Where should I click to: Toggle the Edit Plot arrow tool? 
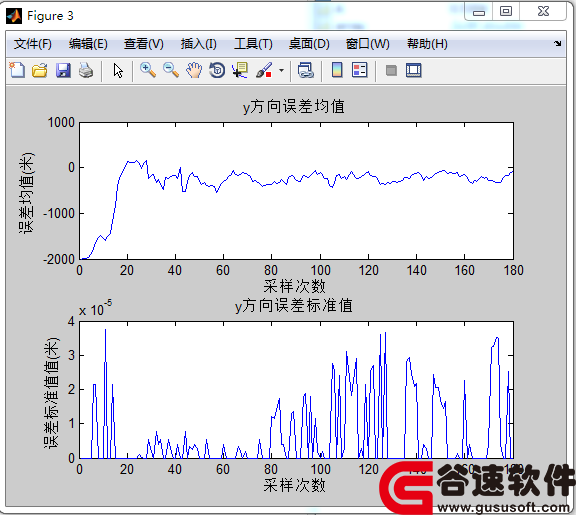(x=118, y=71)
